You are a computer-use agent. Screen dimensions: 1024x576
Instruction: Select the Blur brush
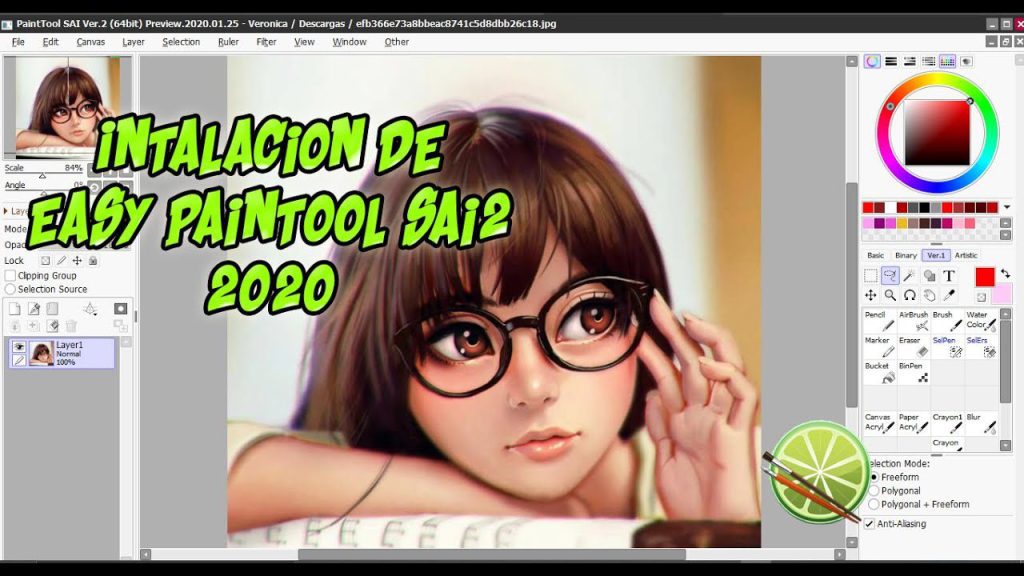point(980,422)
